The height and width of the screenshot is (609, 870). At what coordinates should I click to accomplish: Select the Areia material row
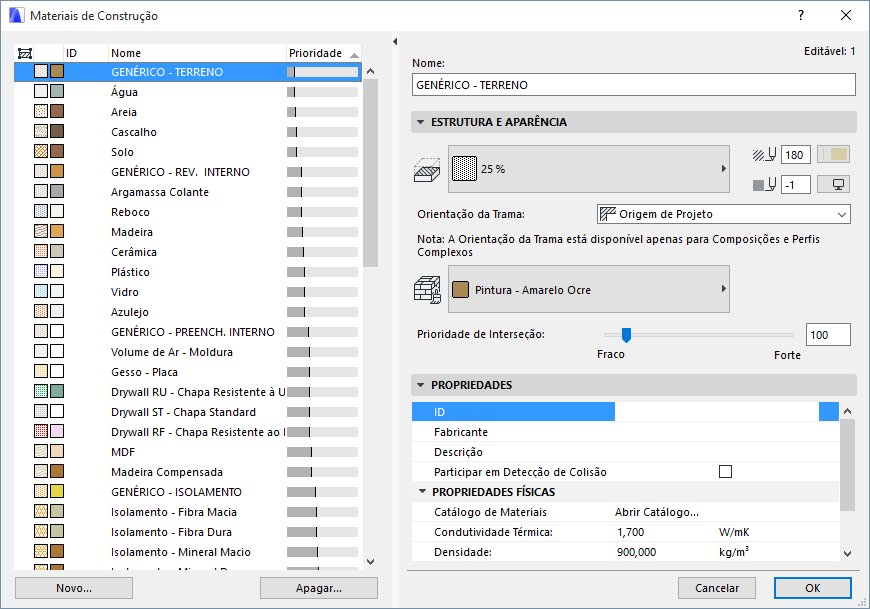coord(188,111)
